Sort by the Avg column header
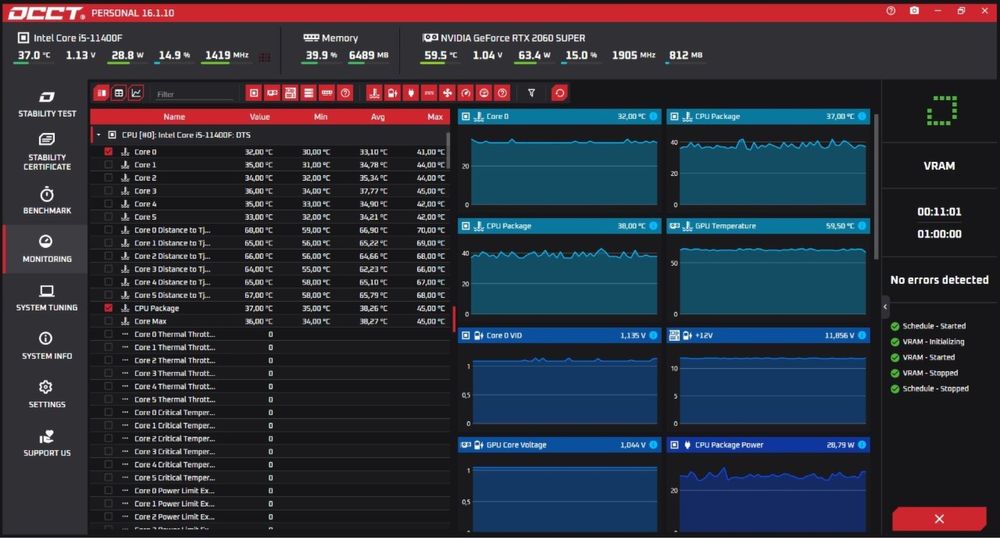The width and height of the screenshot is (1000, 538). tap(378, 117)
